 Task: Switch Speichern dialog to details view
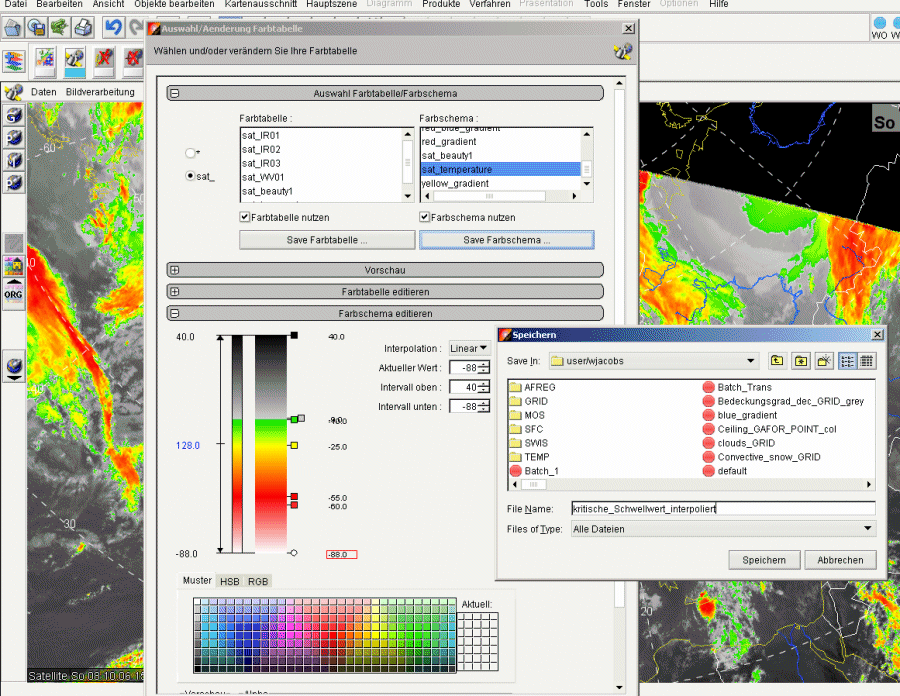867,361
